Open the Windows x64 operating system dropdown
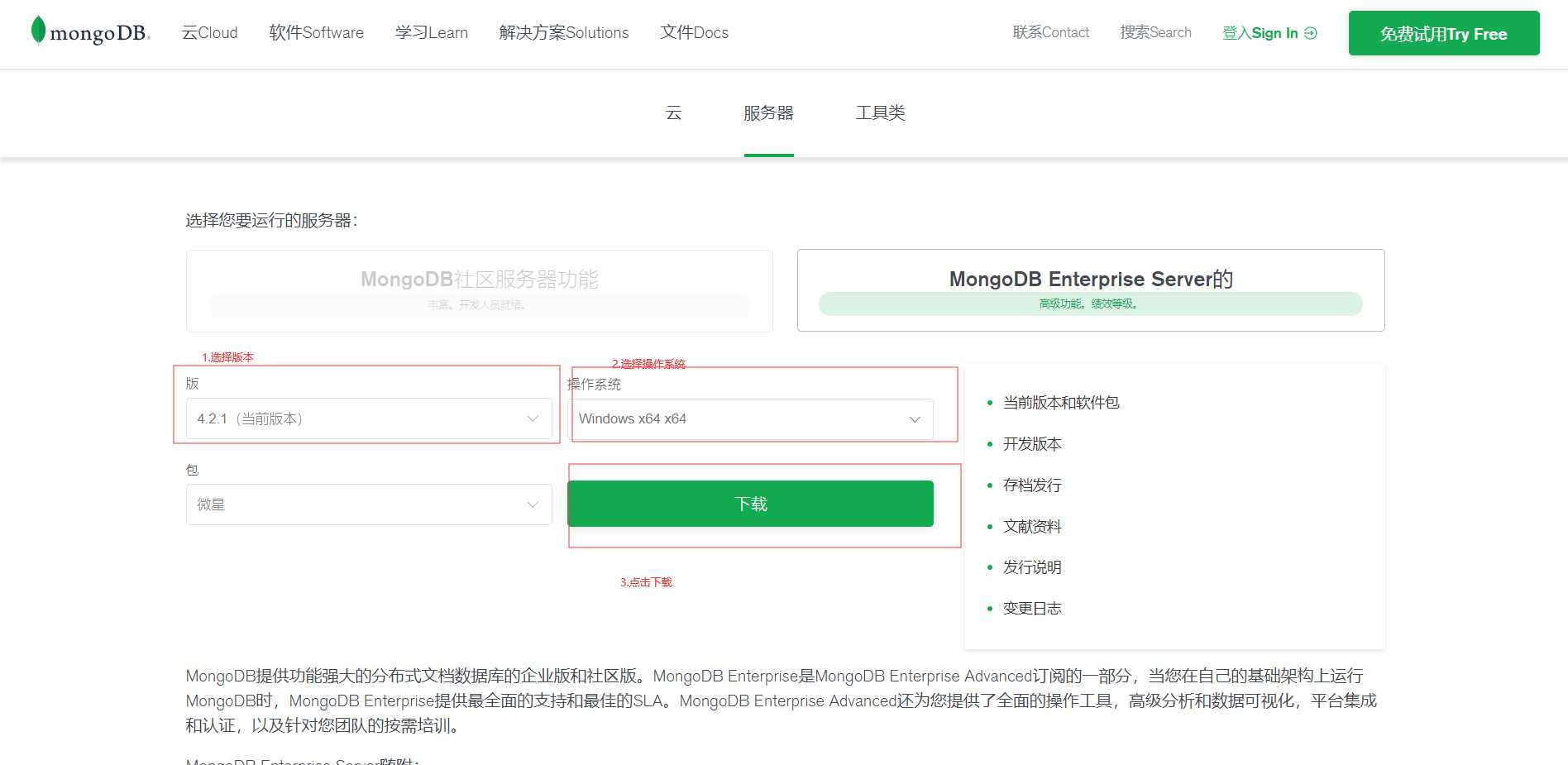 (750, 419)
